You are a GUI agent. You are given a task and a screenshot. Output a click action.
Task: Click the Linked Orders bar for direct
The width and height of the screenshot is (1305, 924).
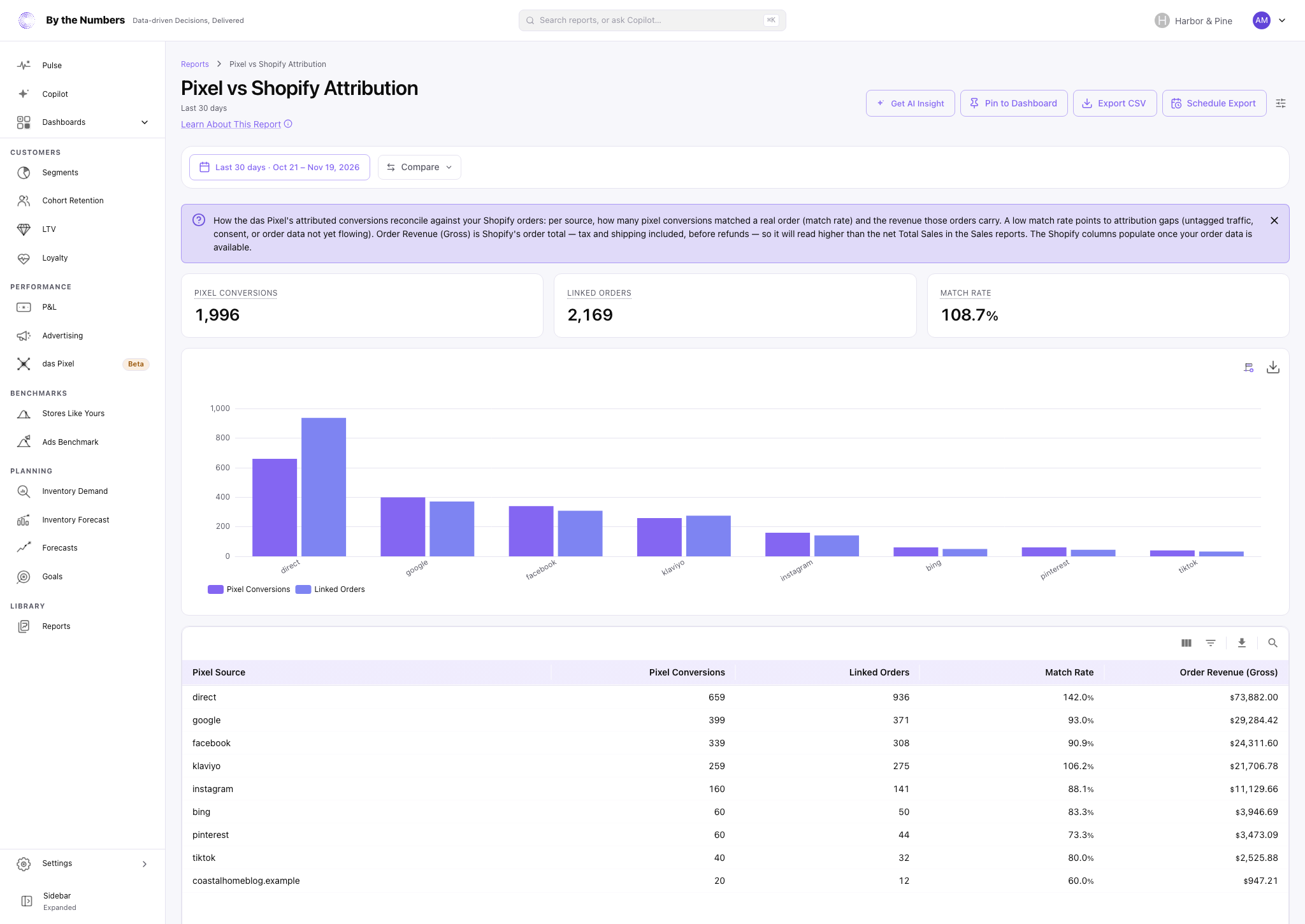pos(324,487)
